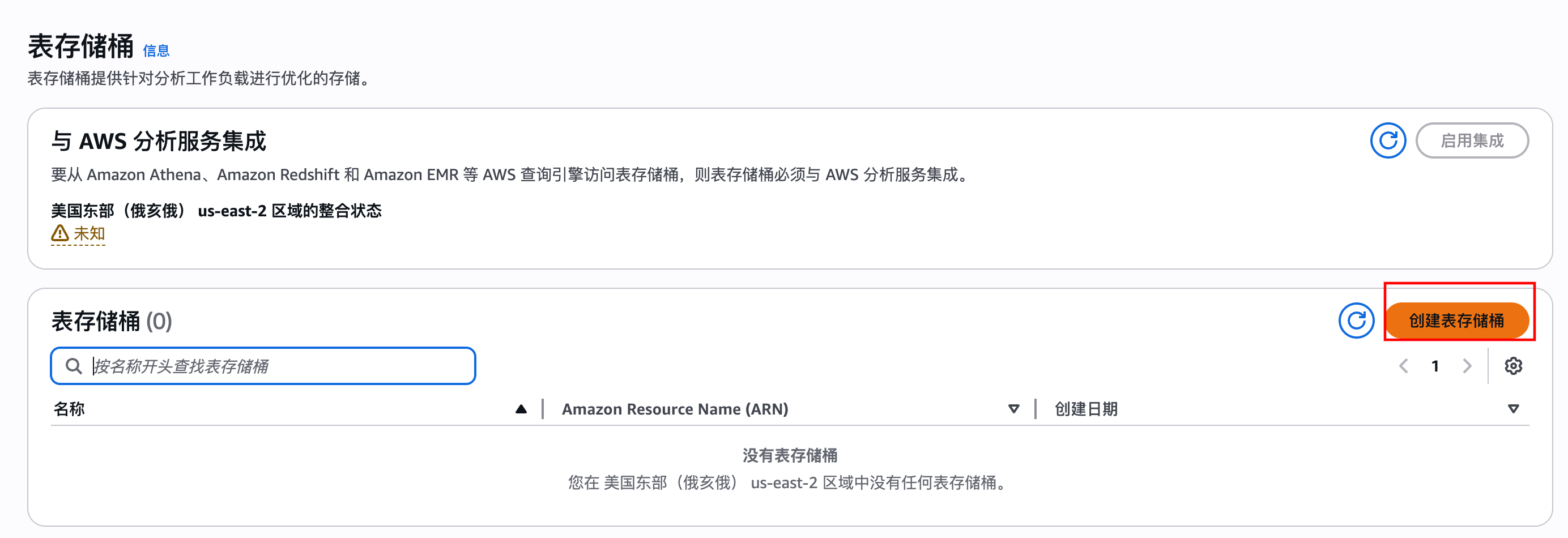The image size is (1568, 538).
Task: Open the table list settings gear
Action: (1514, 366)
